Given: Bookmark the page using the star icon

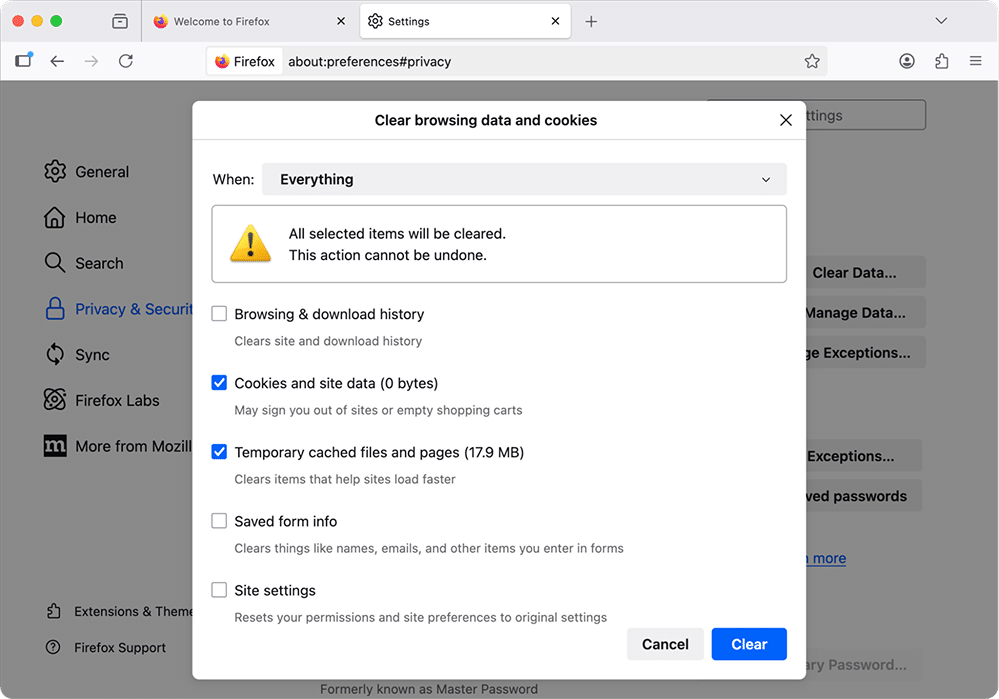Looking at the screenshot, I should click(812, 61).
